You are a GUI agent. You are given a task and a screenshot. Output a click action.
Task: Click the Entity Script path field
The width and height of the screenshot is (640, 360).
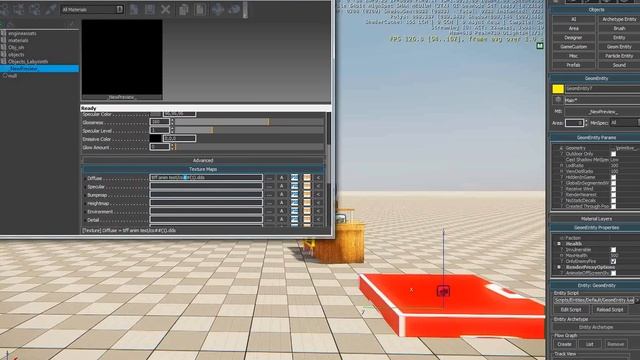[594, 300]
